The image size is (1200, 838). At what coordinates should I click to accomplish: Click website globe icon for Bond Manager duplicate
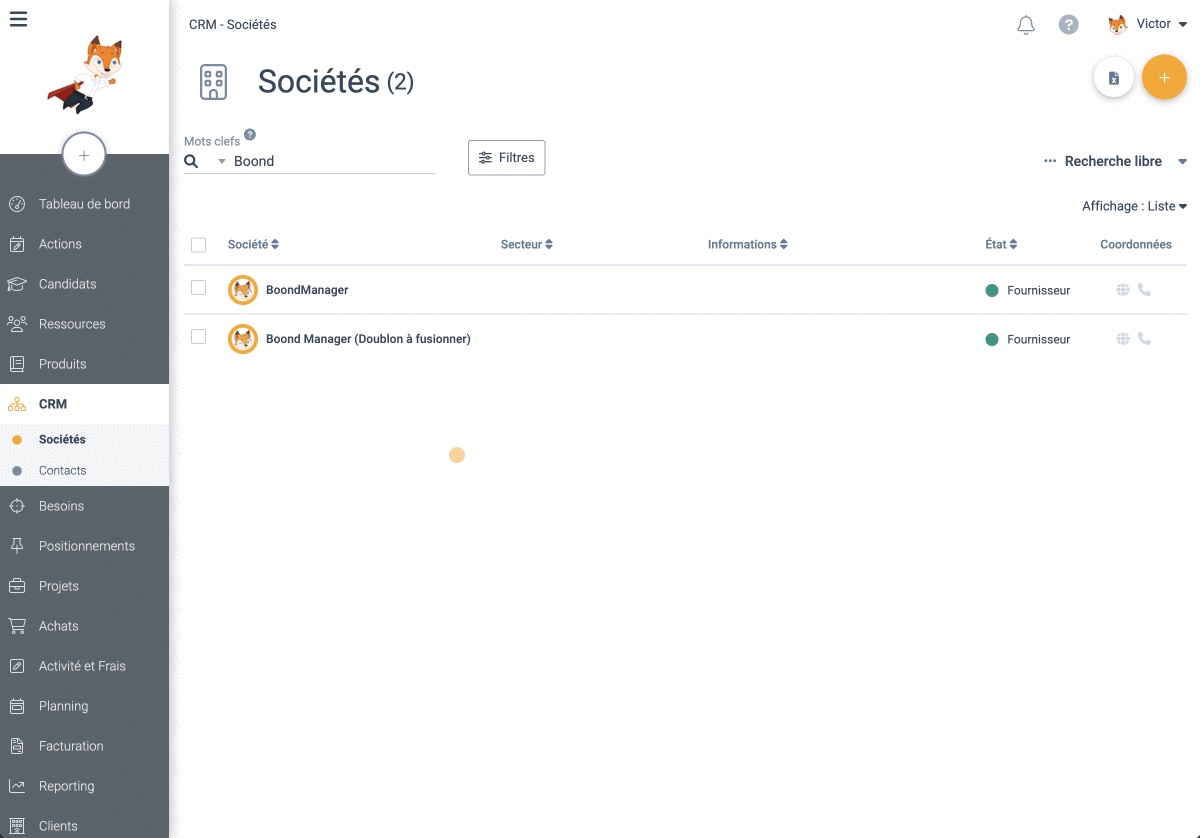(x=1123, y=339)
